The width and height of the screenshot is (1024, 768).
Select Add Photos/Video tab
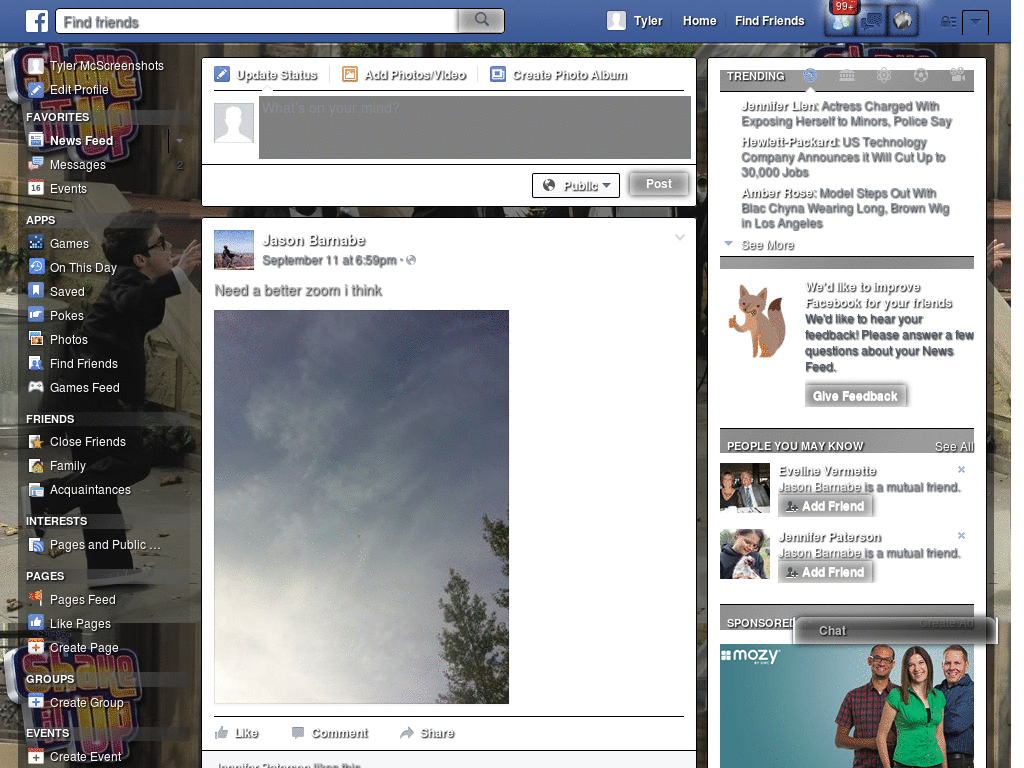click(404, 75)
